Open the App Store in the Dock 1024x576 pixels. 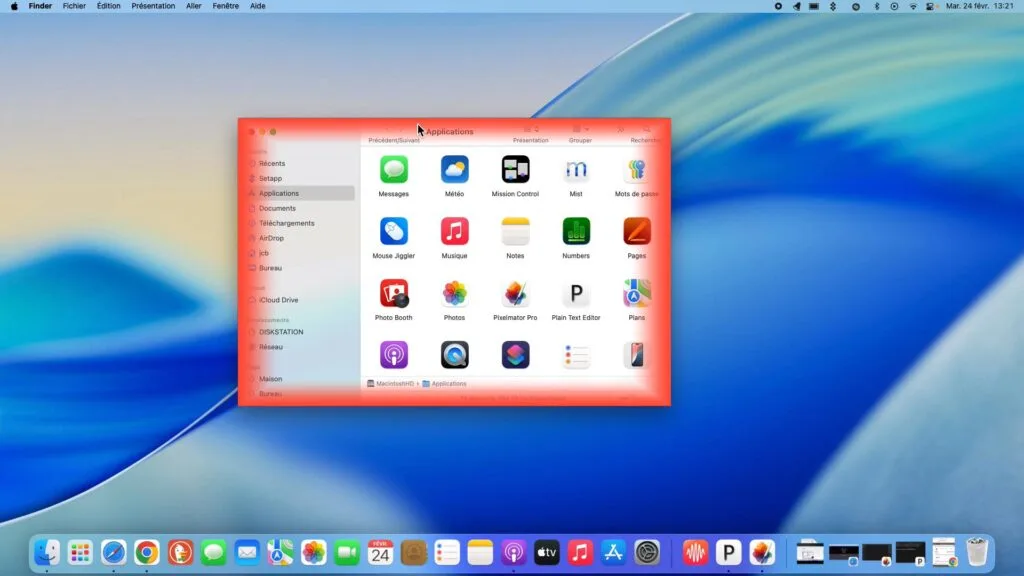pyautogui.click(x=613, y=553)
